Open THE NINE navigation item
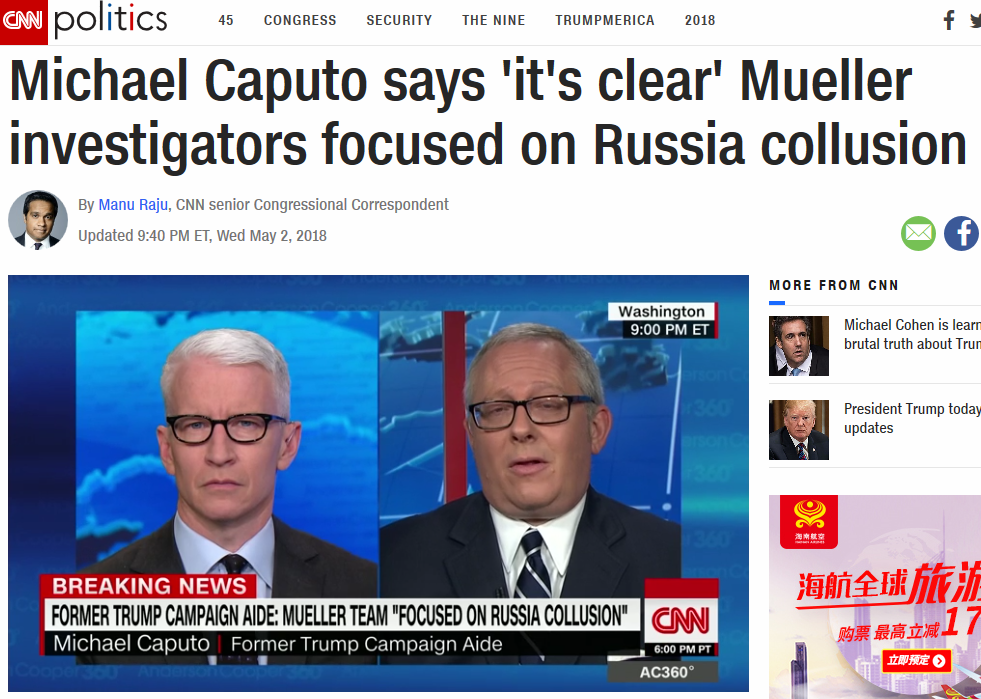981x699 pixels. click(x=494, y=21)
